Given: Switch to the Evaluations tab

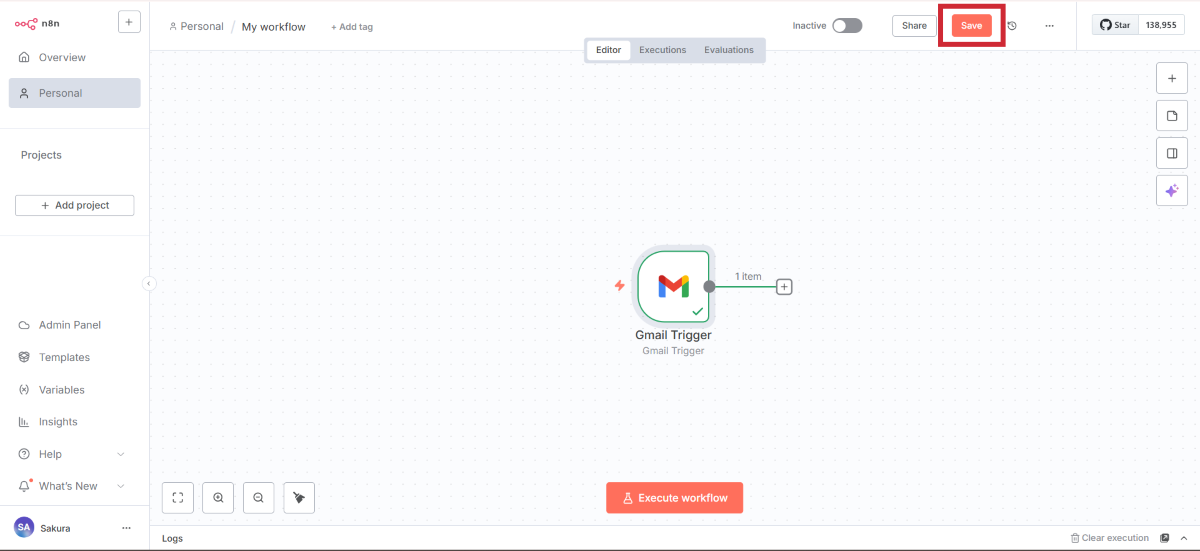Looking at the screenshot, I should (x=728, y=50).
